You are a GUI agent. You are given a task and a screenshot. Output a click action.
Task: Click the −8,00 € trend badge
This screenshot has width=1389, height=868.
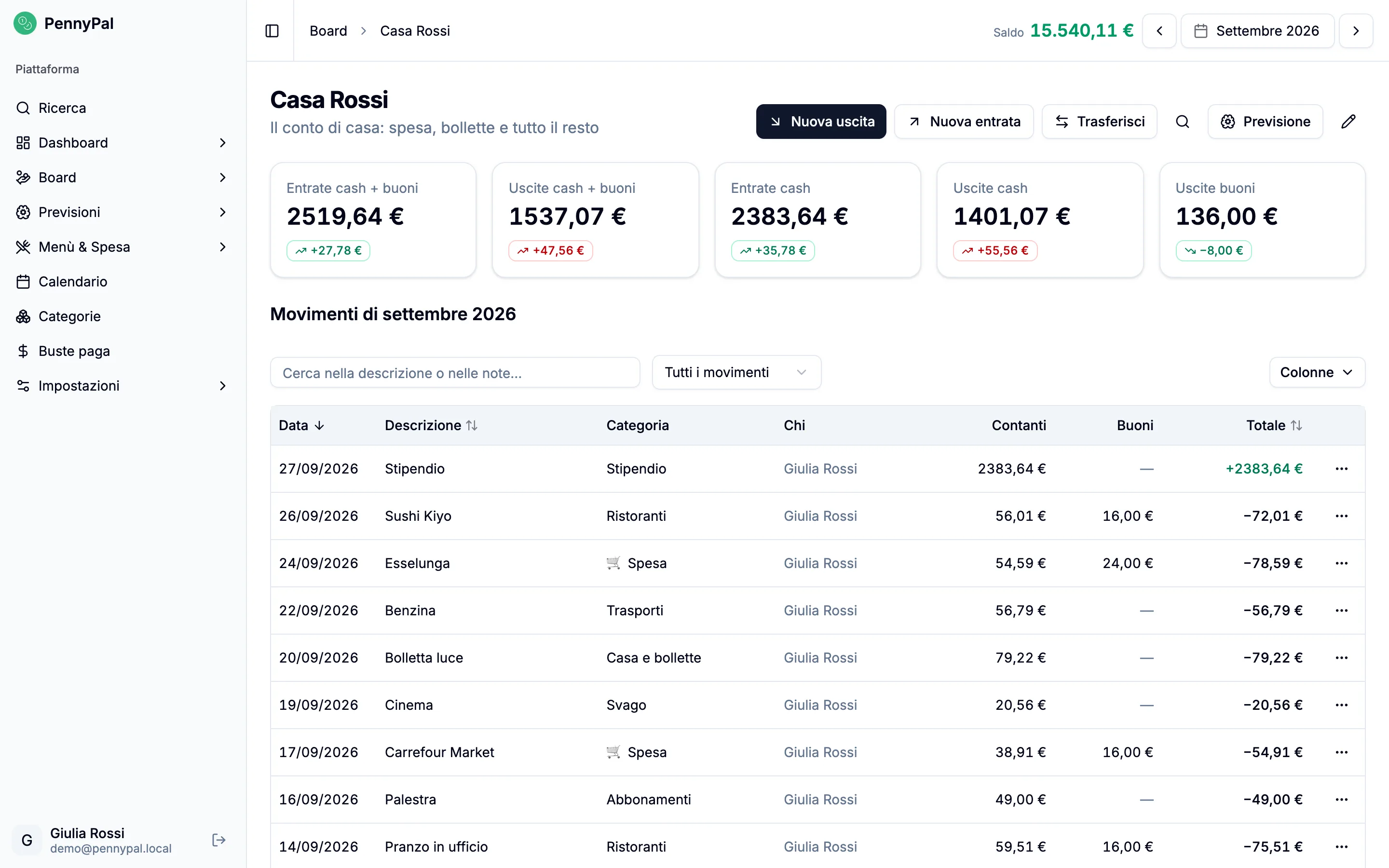pos(1213,251)
